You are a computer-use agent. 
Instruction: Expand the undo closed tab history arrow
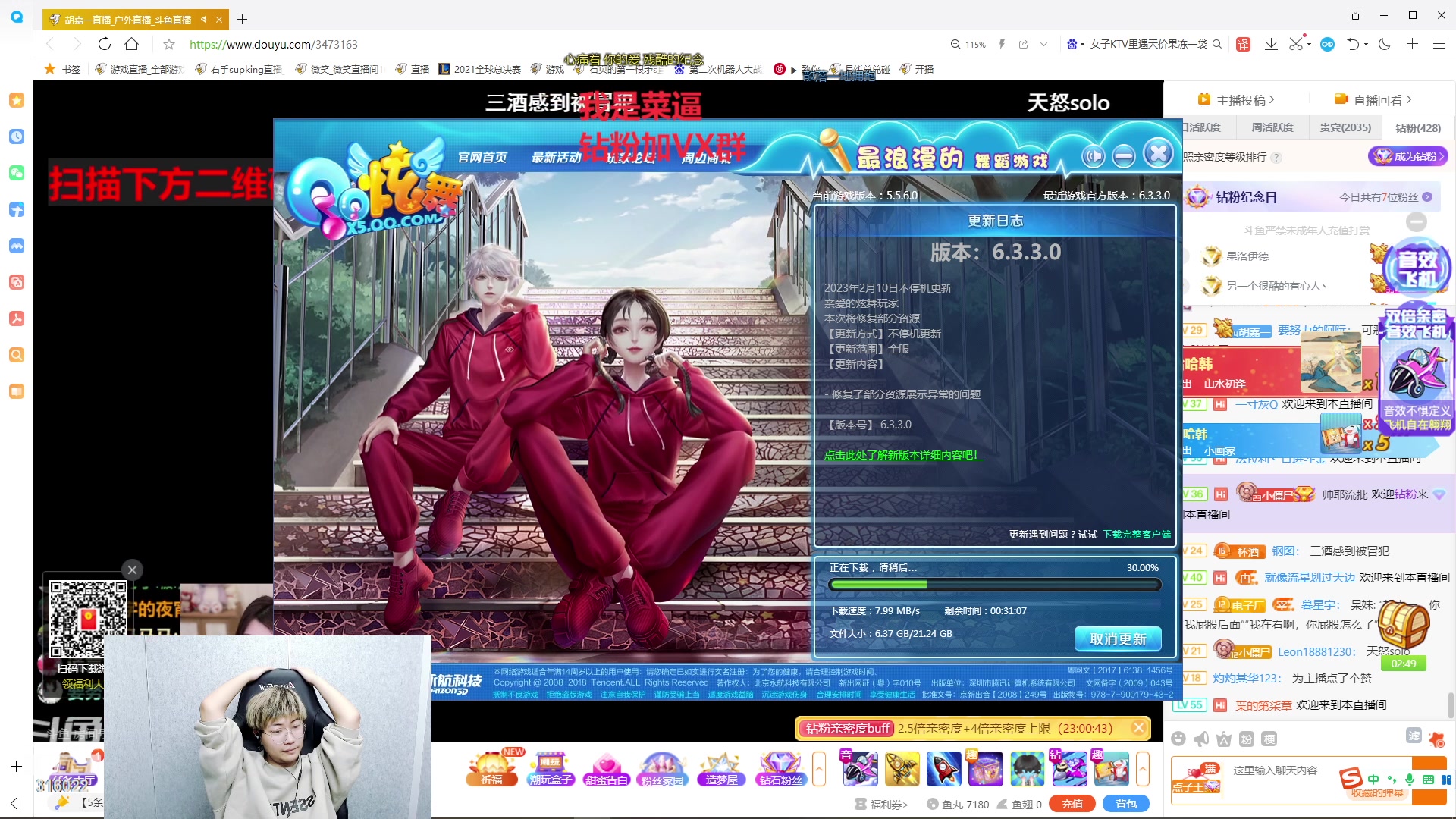(x=1367, y=44)
